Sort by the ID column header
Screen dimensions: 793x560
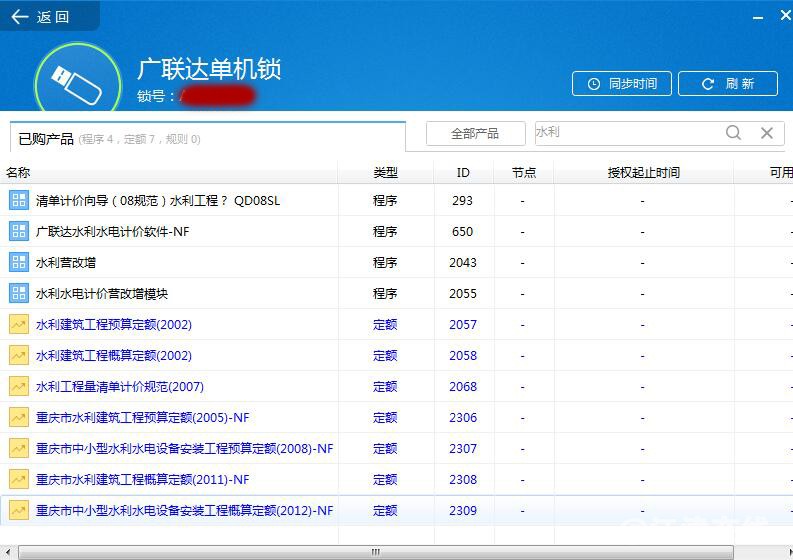pos(463,173)
